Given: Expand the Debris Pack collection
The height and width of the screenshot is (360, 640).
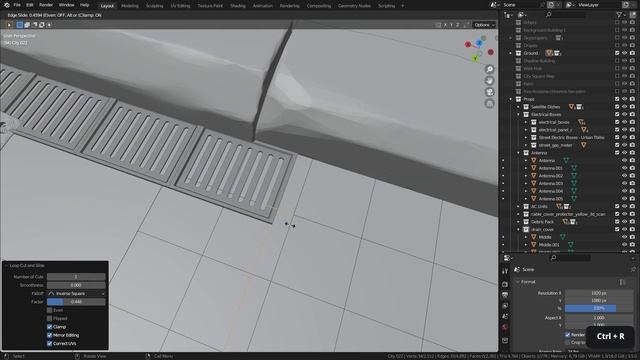Looking at the screenshot, I should click(x=518, y=222).
